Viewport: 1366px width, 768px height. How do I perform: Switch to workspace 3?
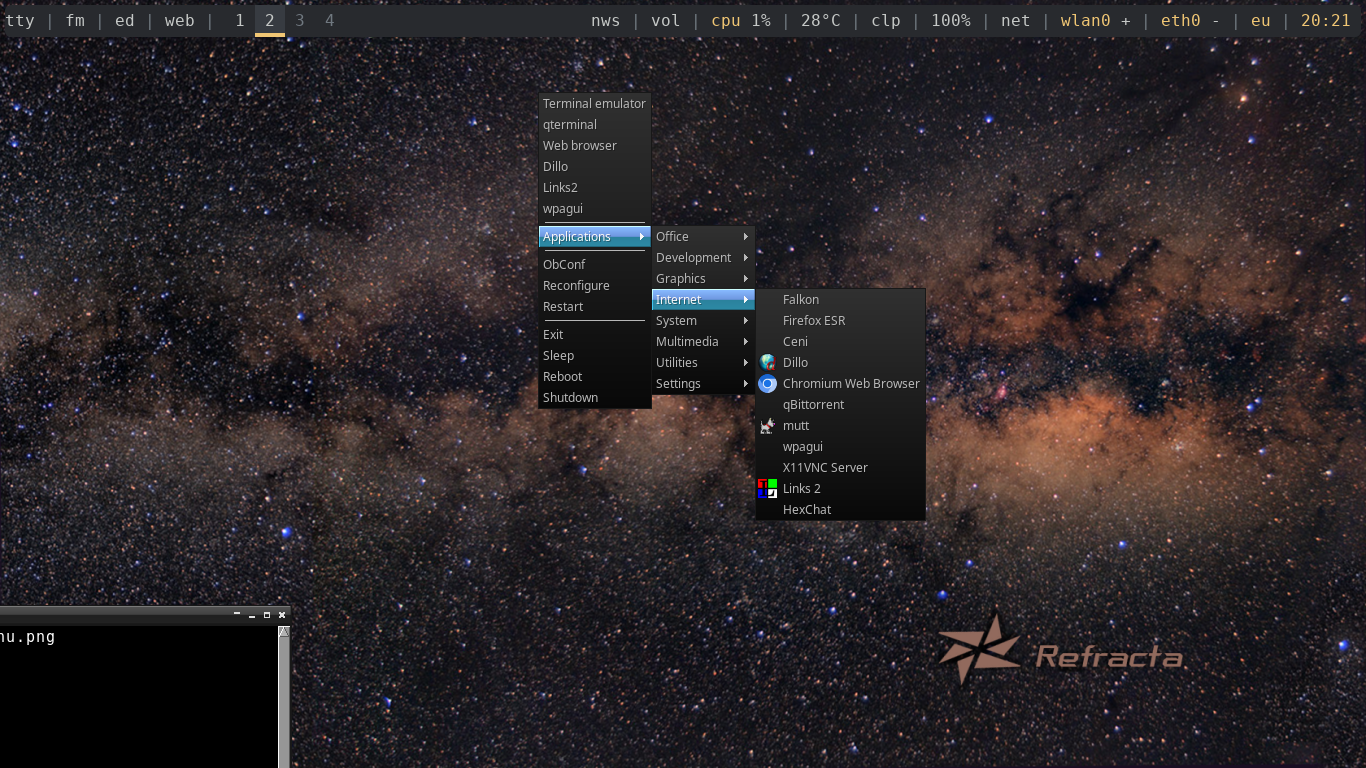click(300, 20)
